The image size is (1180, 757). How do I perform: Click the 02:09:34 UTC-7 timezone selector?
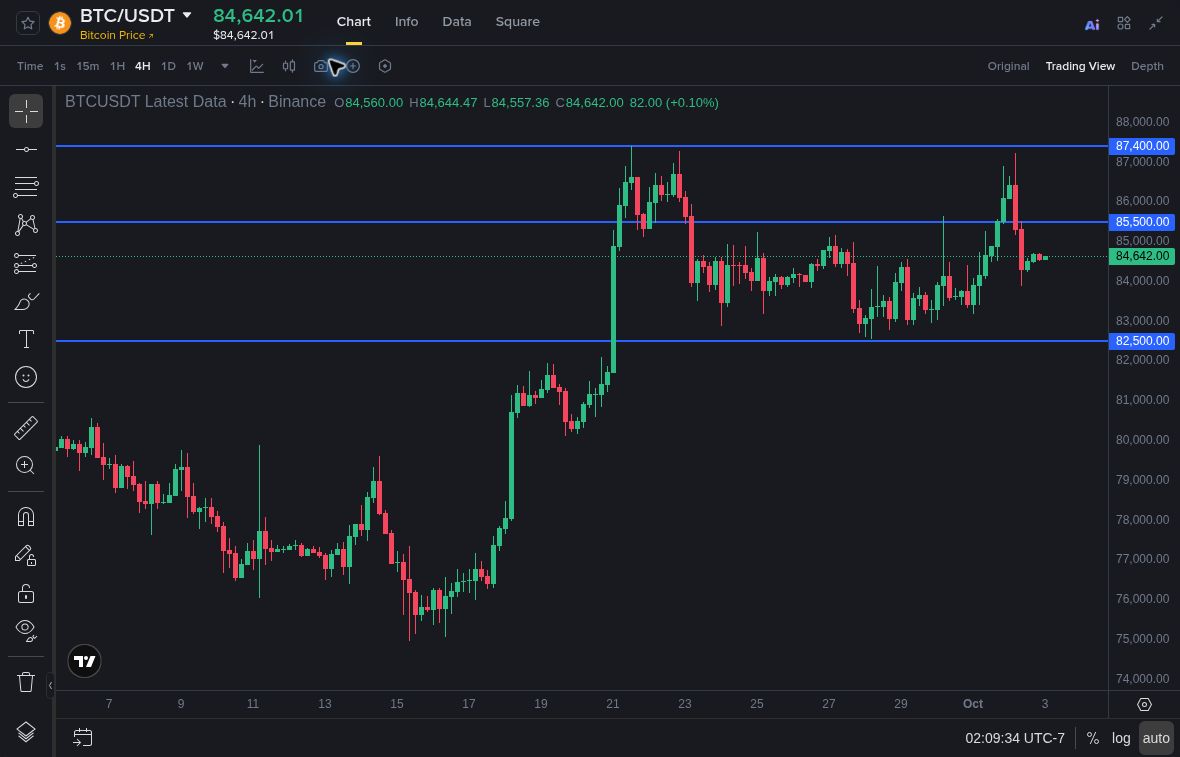pyautogui.click(x=1014, y=738)
